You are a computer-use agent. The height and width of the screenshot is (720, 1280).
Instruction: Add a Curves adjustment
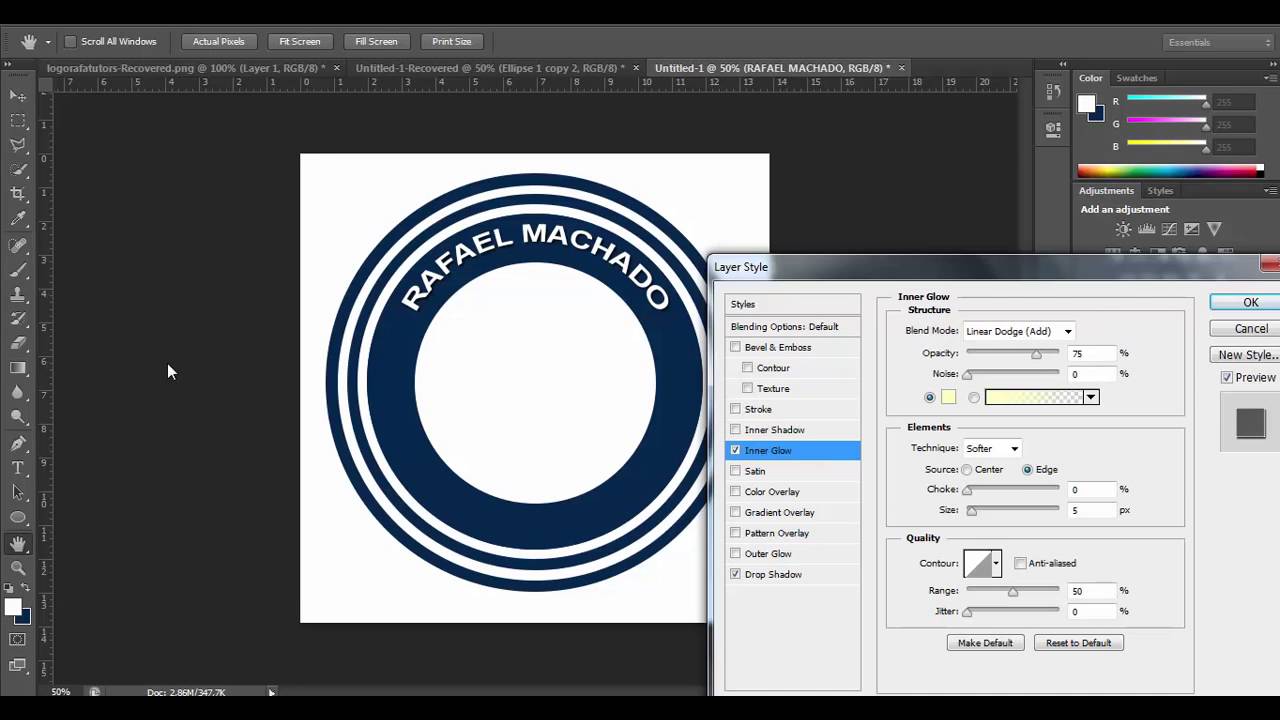(x=1169, y=229)
